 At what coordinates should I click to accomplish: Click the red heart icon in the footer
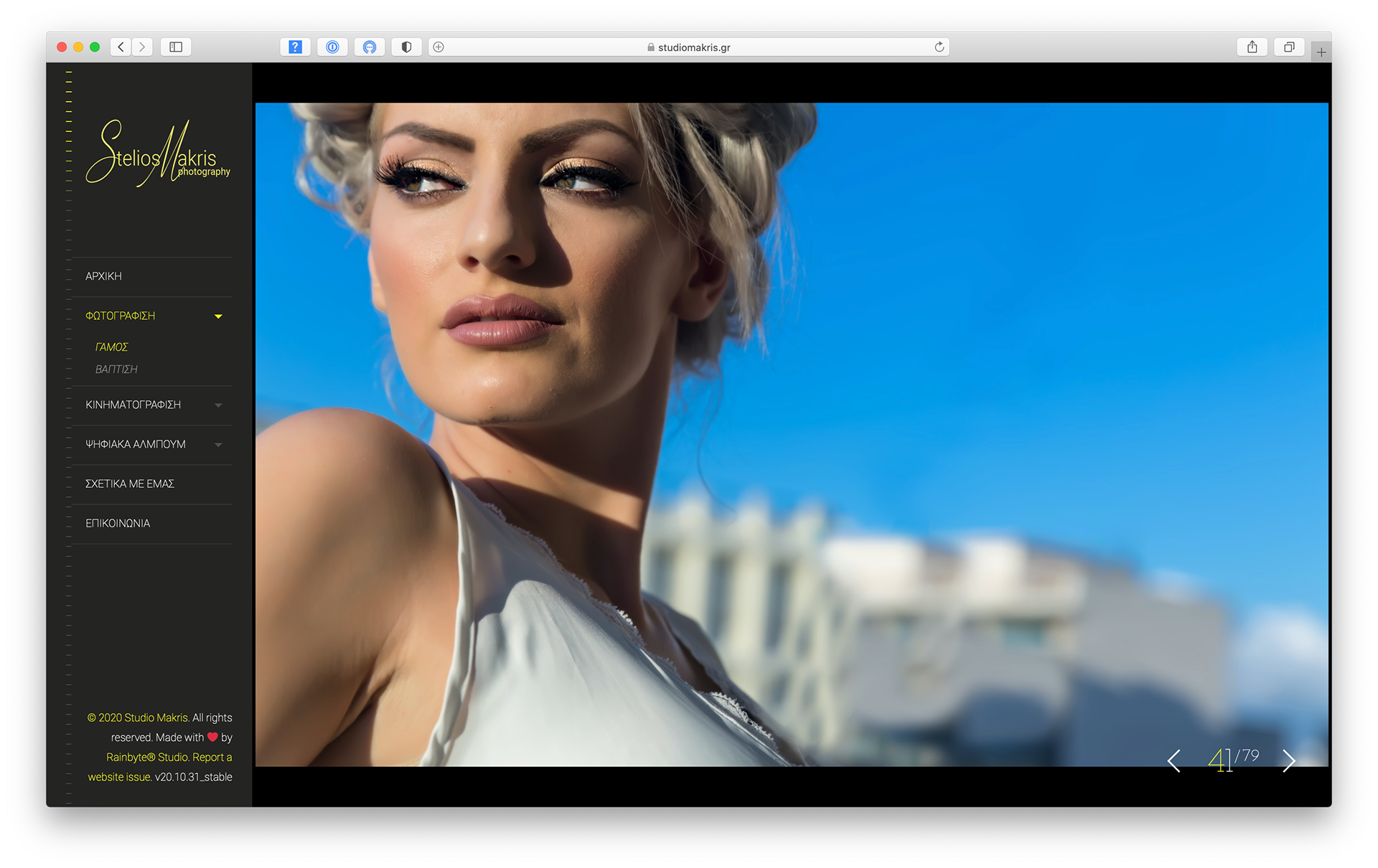(212, 737)
